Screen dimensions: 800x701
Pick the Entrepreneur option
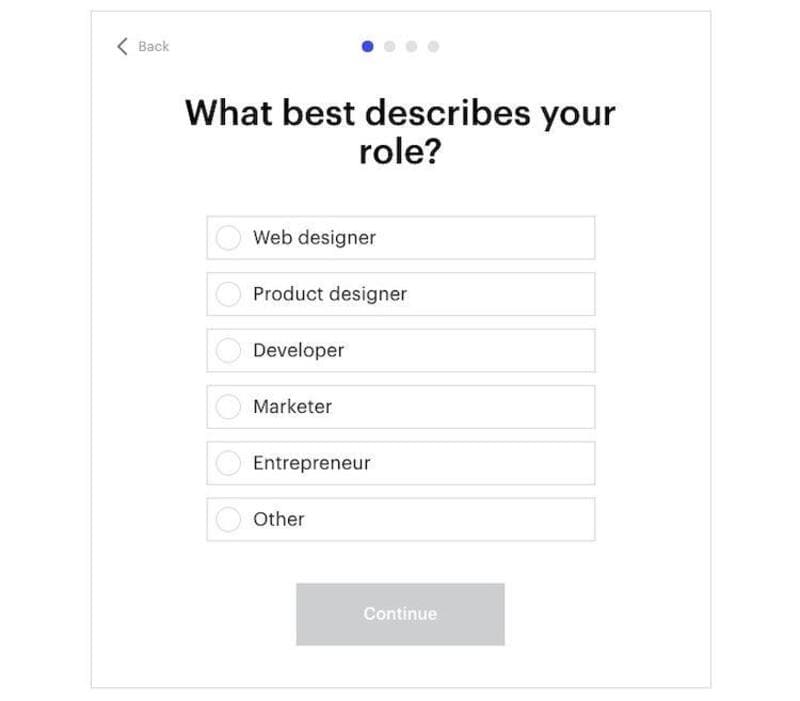[x=228, y=463]
